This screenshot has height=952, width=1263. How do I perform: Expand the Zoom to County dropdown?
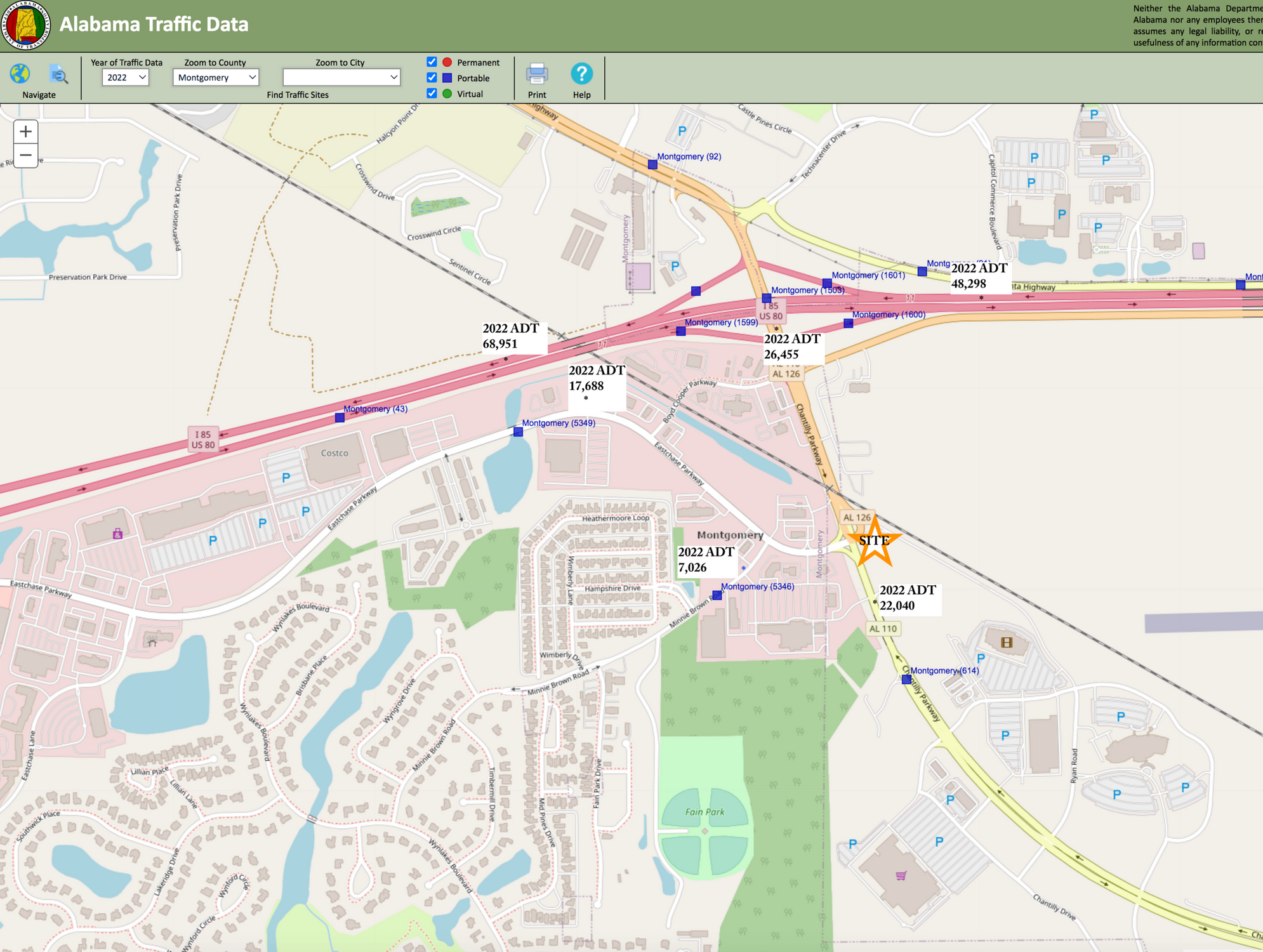[215, 77]
